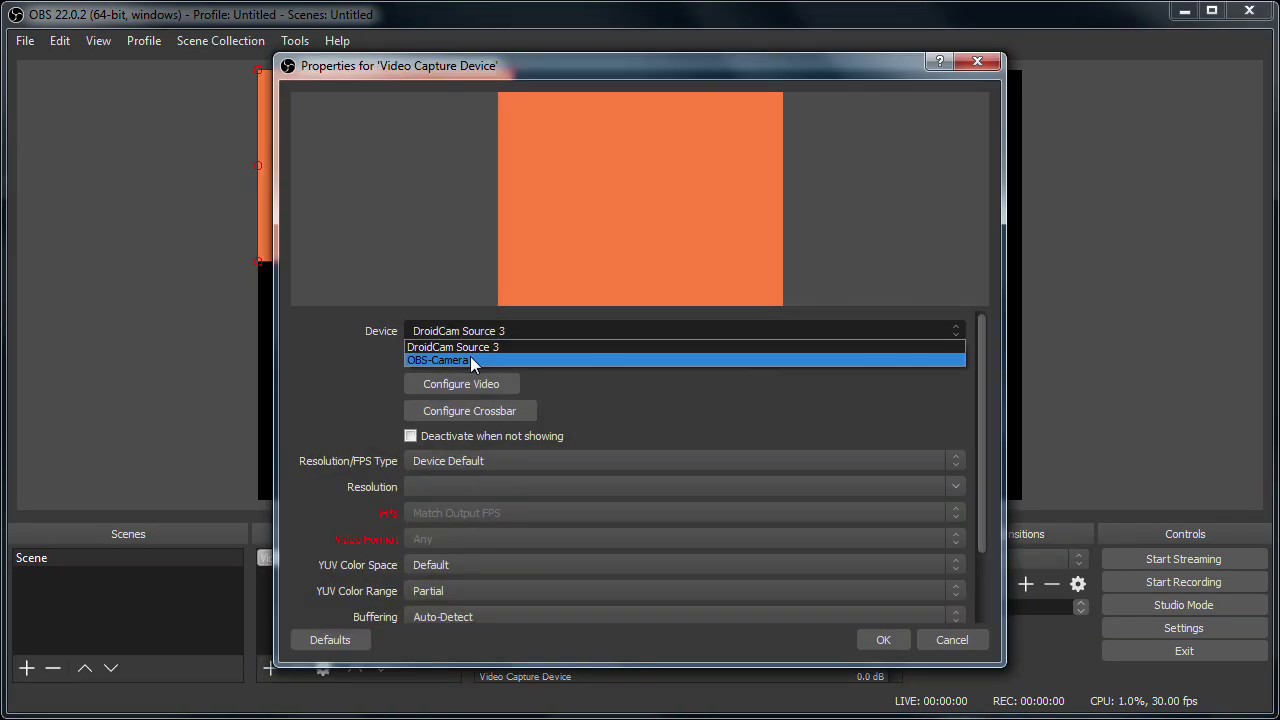The width and height of the screenshot is (1280, 720).
Task: Click Configure Crossbar button
Action: (x=470, y=411)
